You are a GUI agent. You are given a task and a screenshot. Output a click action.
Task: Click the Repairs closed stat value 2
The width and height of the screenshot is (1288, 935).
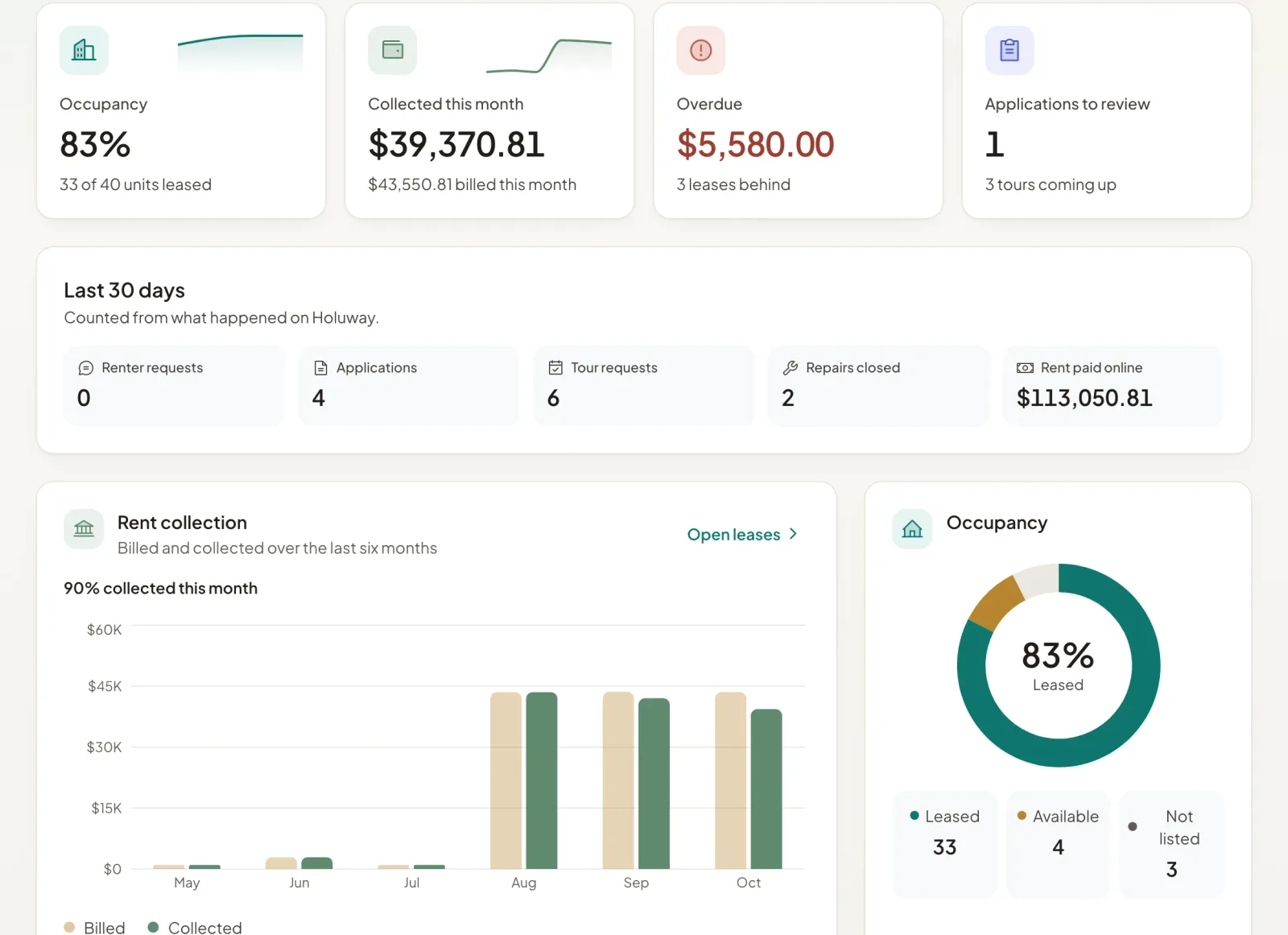click(788, 398)
